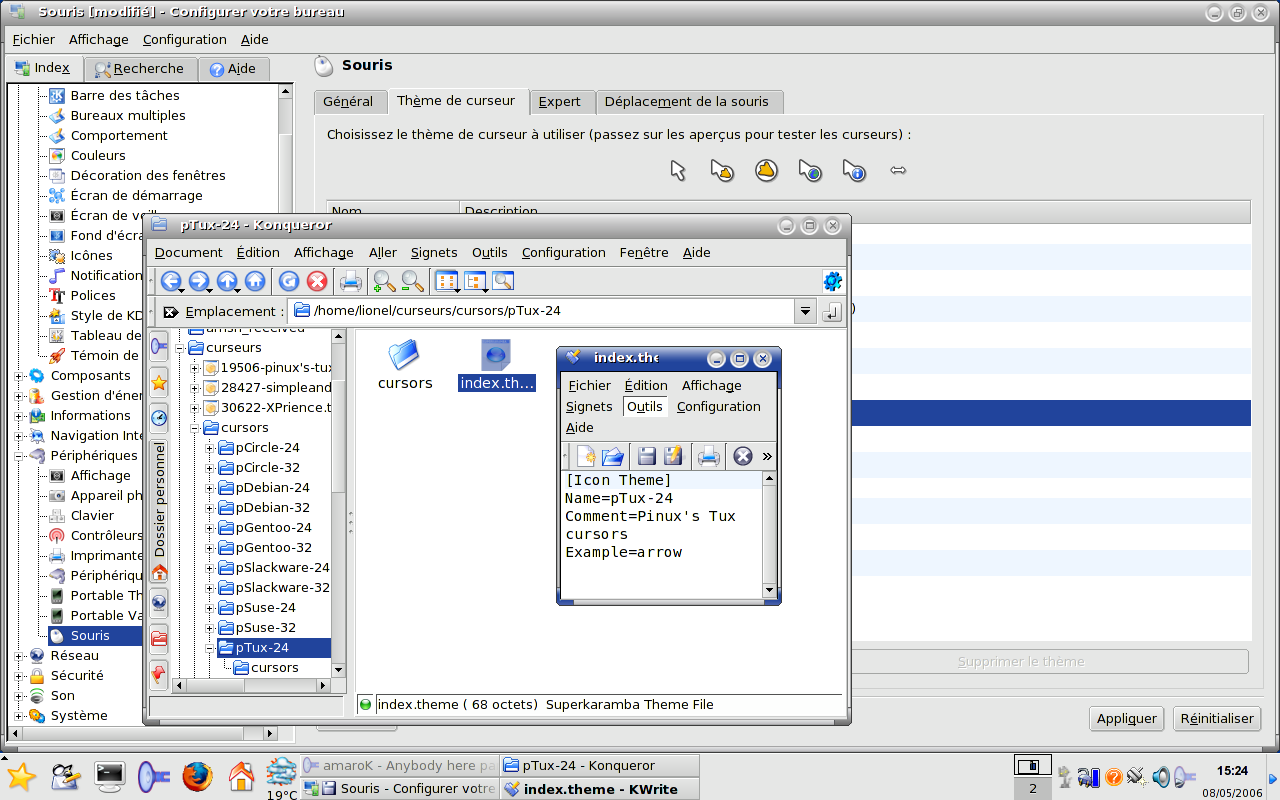Collapse the pTux-24 folder node
This screenshot has width=1280, height=800.
point(211,648)
